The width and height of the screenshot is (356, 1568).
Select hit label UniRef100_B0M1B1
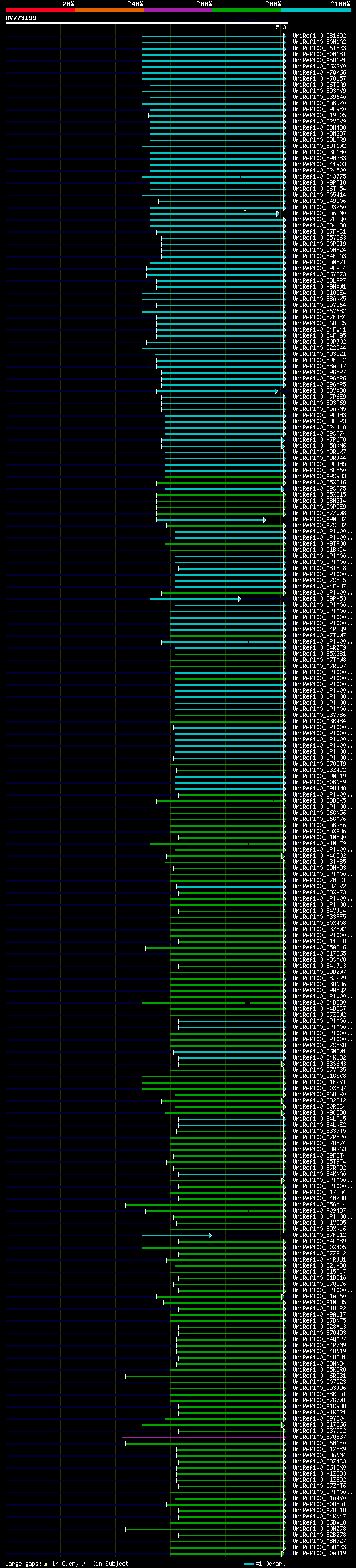coord(319,54)
